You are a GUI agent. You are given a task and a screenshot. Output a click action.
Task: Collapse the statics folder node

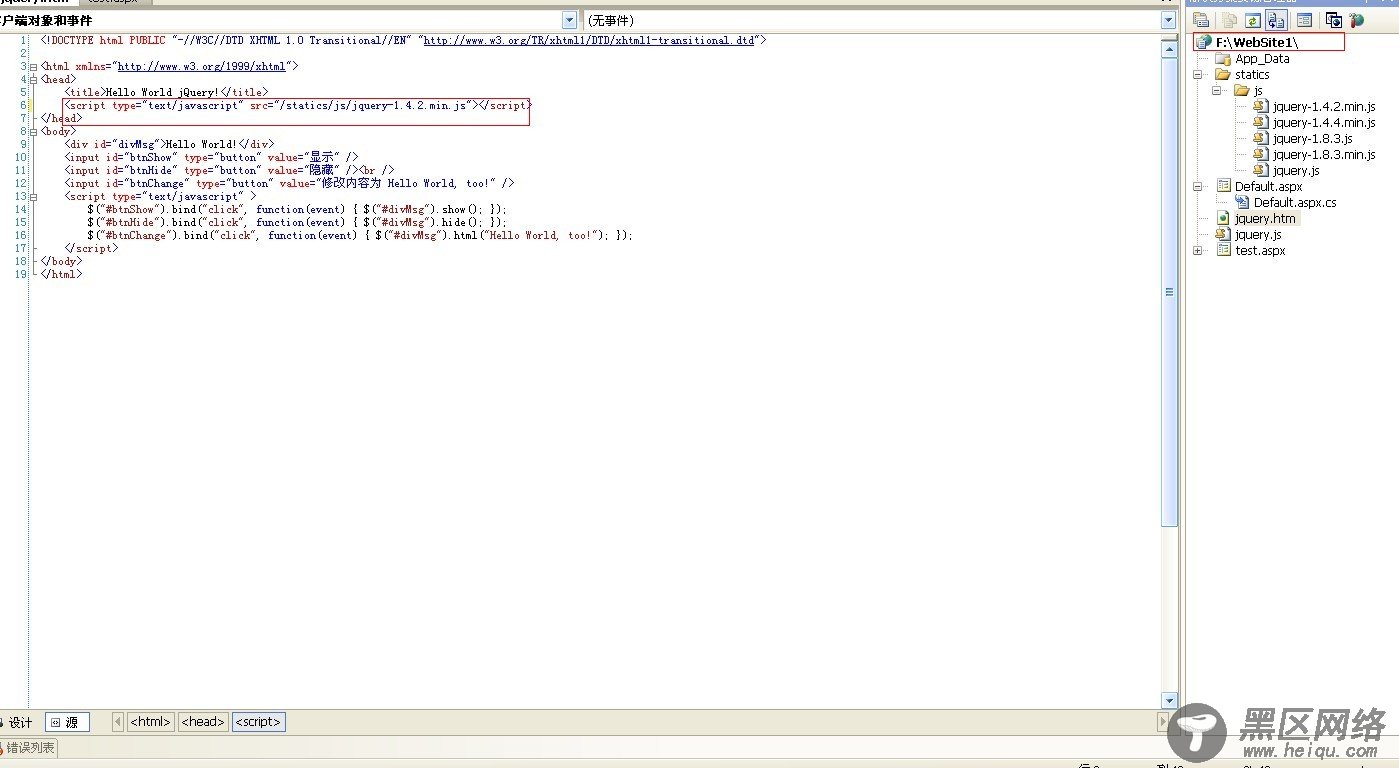[x=1198, y=75]
